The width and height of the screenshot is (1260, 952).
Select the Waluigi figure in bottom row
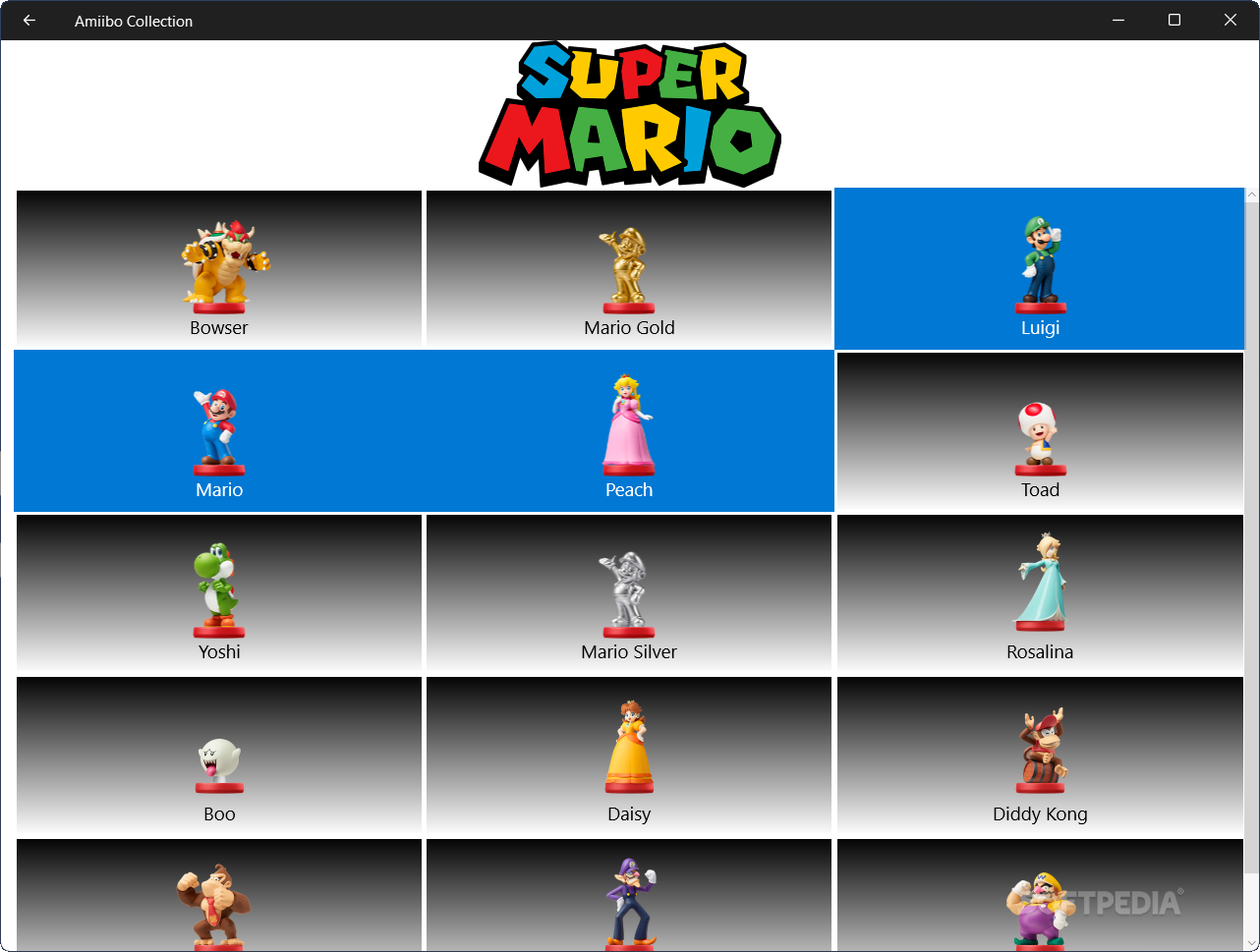click(x=629, y=894)
